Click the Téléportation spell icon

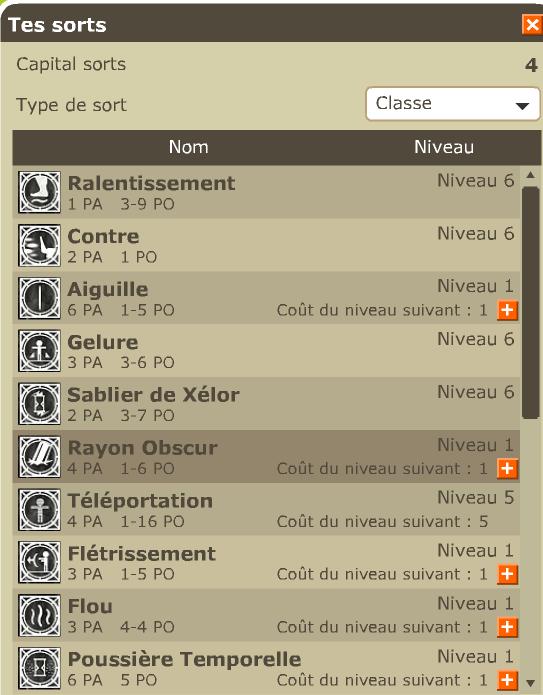39,510
